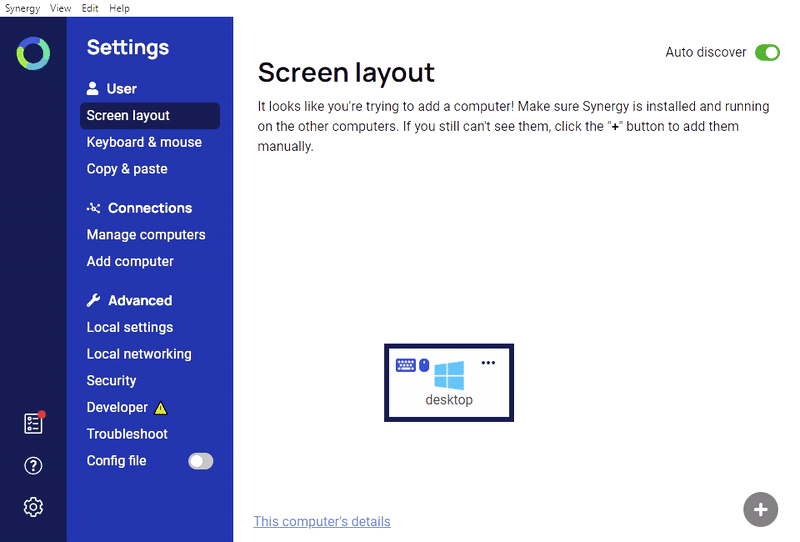Follow This computer's details link

pyautogui.click(x=322, y=521)
